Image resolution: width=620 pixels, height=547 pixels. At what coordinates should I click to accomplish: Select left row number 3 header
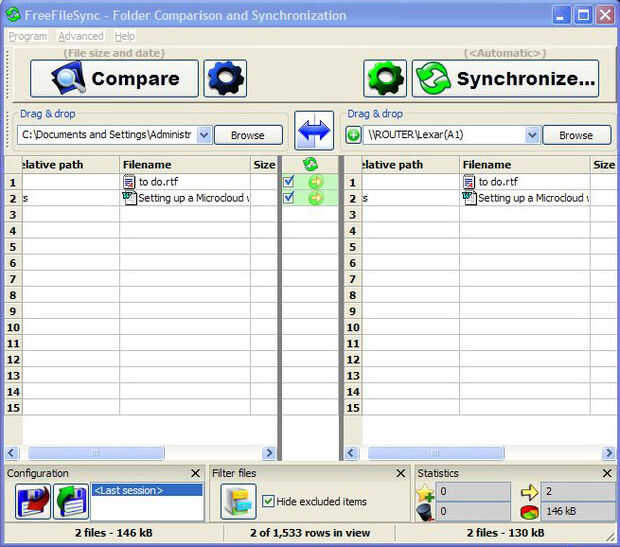point(13,214)
